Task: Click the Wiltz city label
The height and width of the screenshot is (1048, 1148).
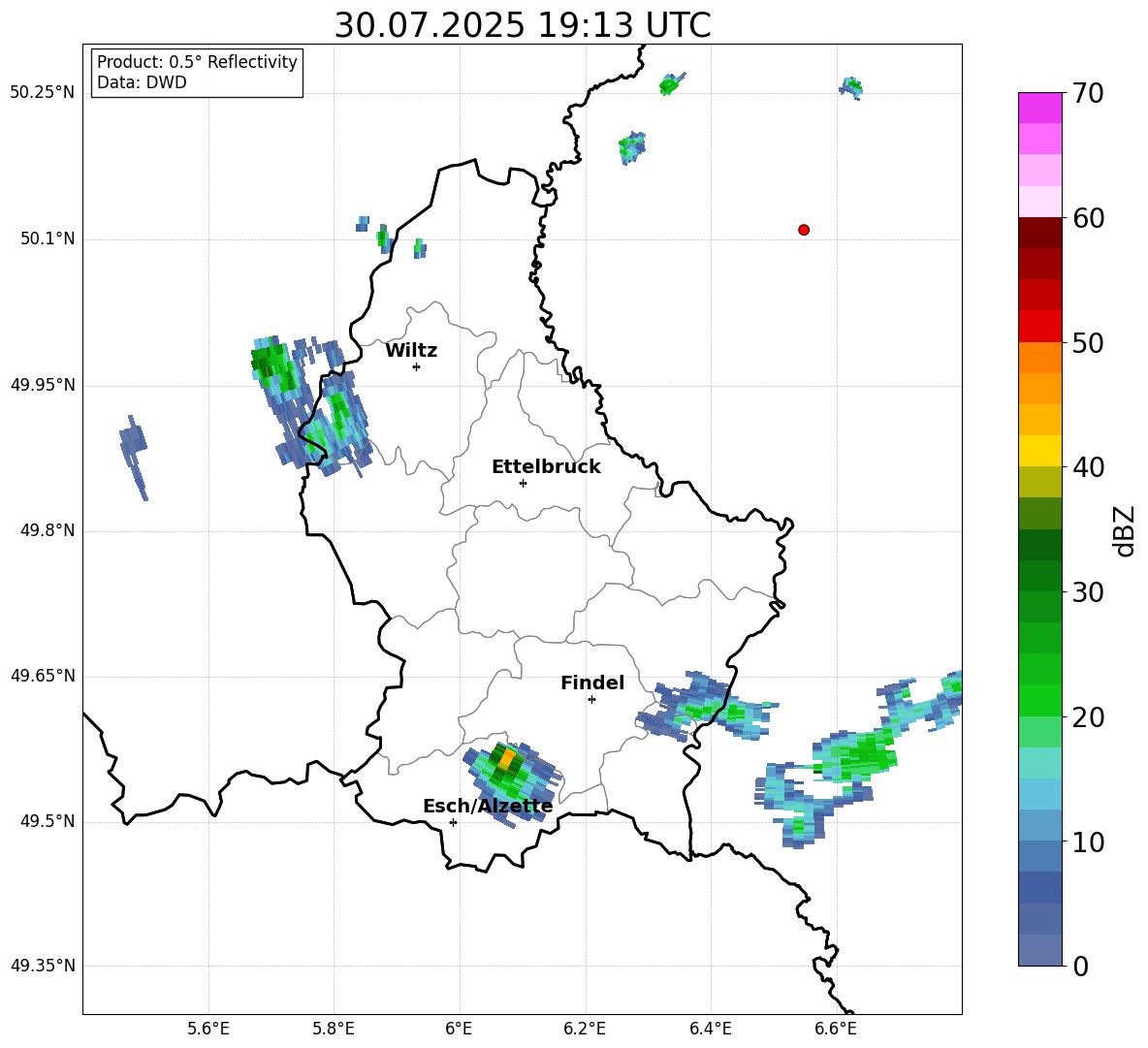Action: pyautogui.click(x=411, y=351)
